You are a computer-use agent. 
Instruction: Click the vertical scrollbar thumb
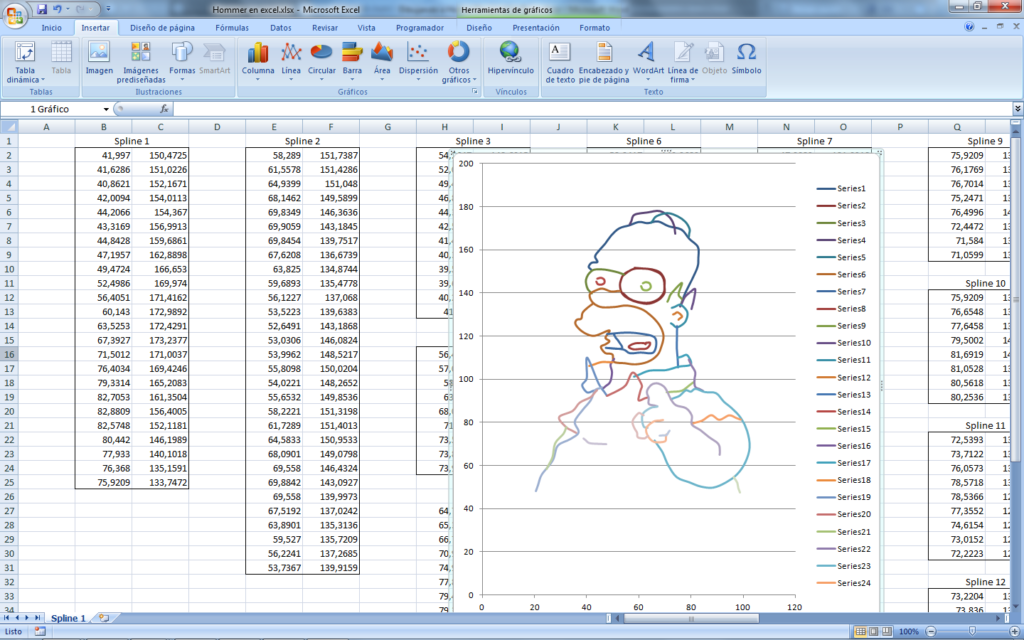point(1016,297)
